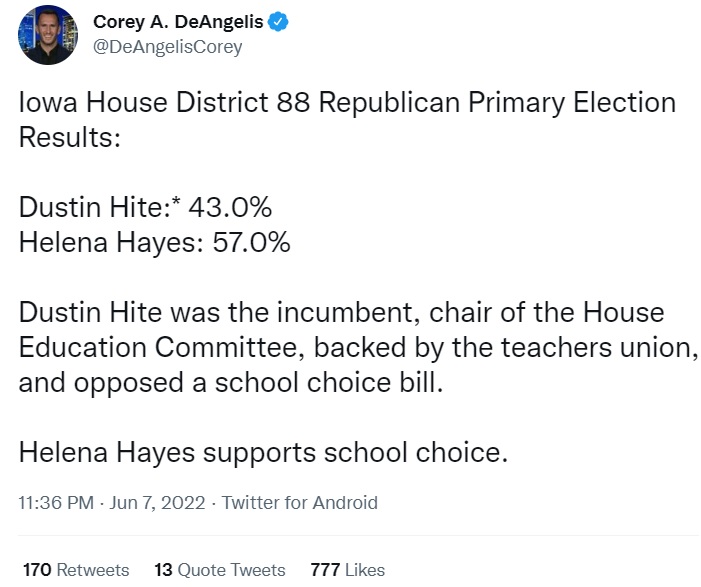701x587 pixels.
Task: Open the Twitter for Android source link
Action: point(300,503)
